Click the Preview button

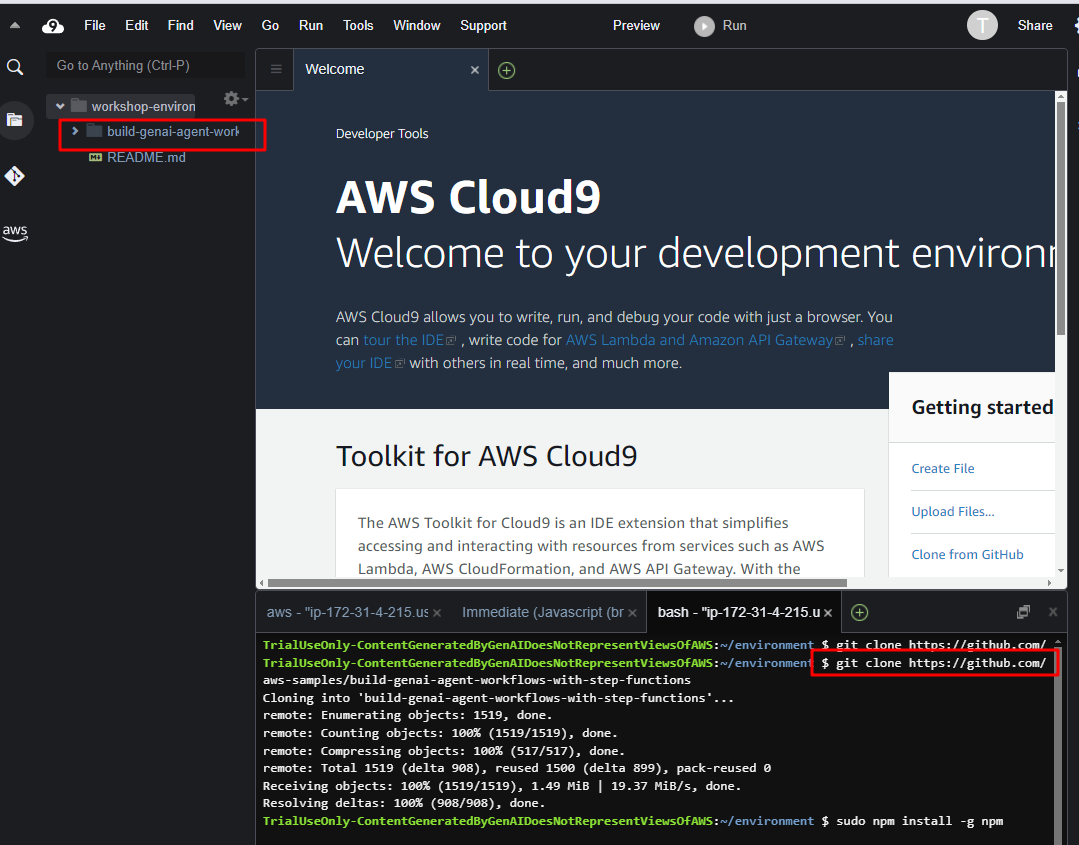point(636,25)
